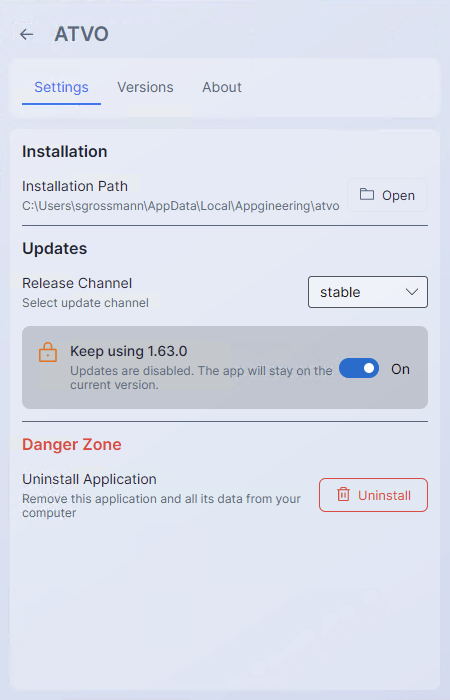Go back using the left arrow icon

tap(27, 34)
